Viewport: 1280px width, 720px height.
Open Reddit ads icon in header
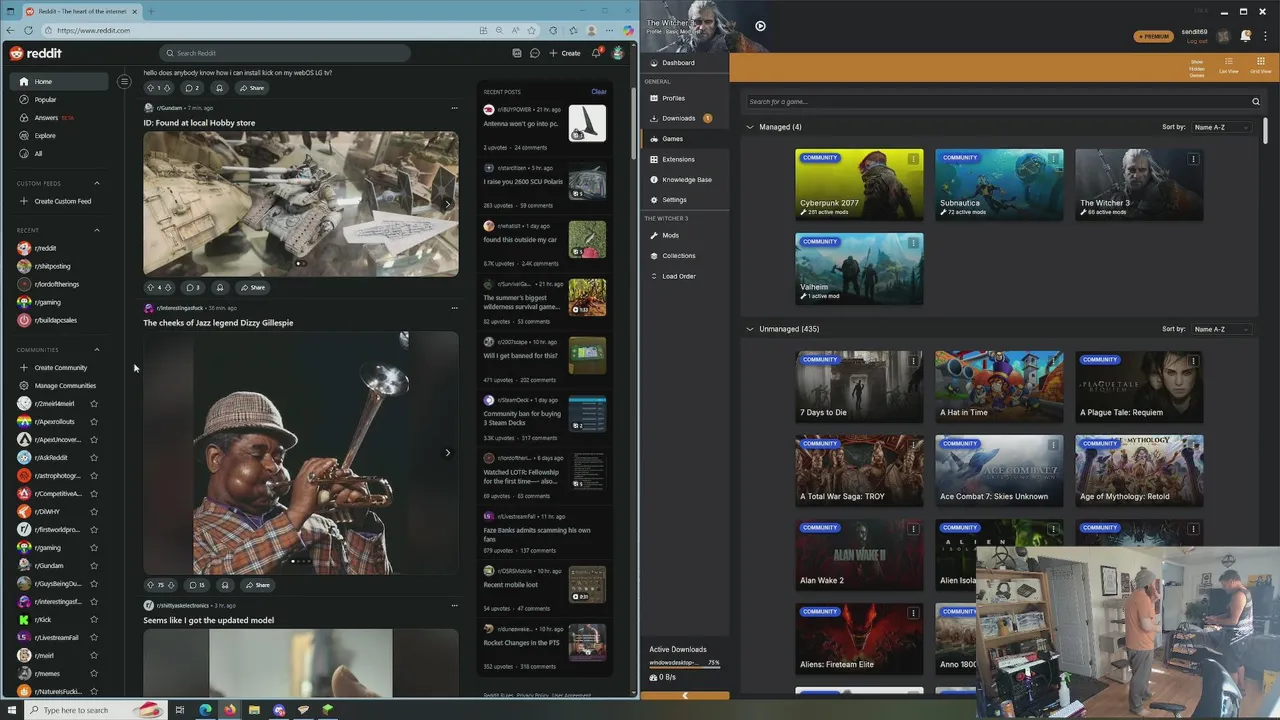point(516,53)
